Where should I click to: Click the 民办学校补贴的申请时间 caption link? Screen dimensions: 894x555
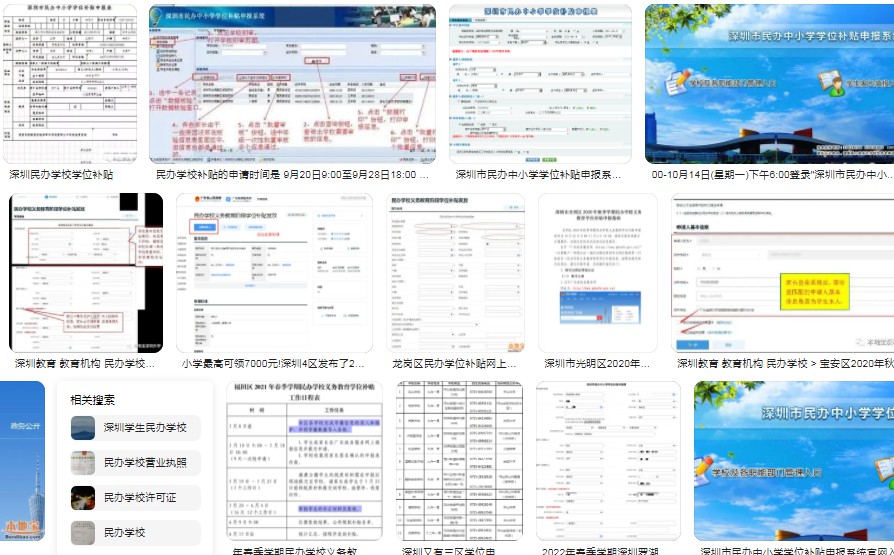tap(292, 175)
